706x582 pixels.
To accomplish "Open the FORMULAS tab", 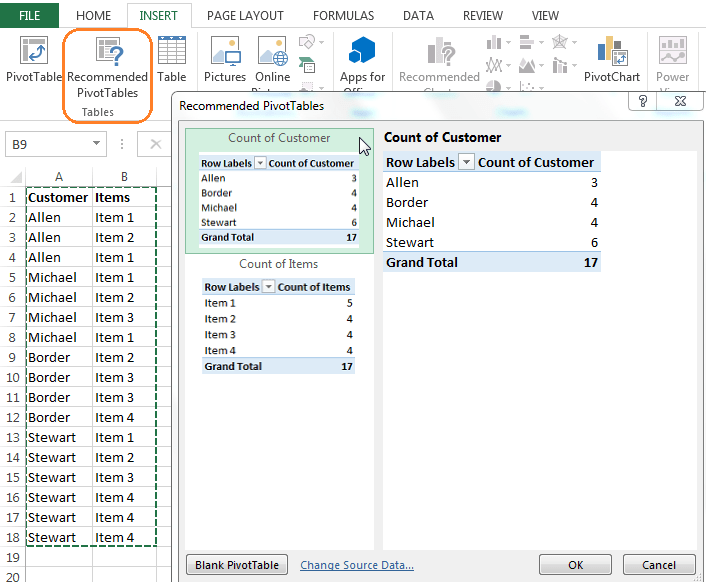I will pyautogui.click(x=344, y=16).
